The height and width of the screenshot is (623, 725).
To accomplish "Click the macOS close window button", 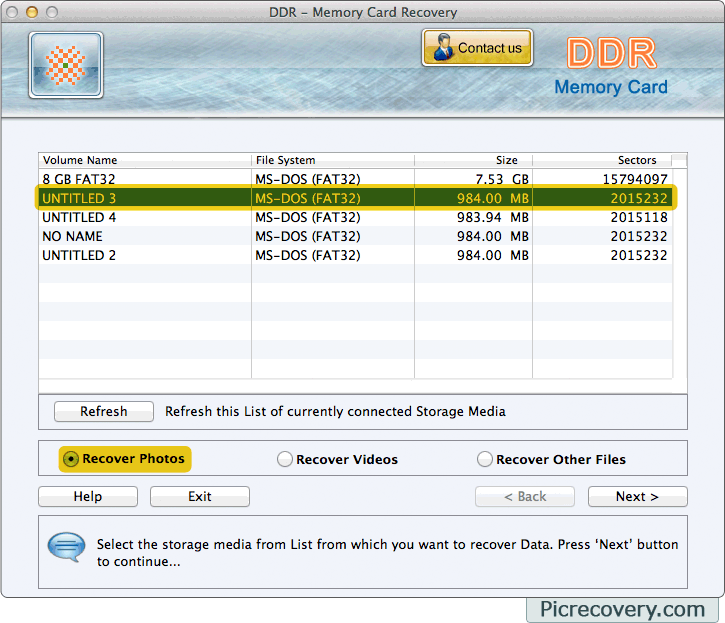I will point(12,12).
